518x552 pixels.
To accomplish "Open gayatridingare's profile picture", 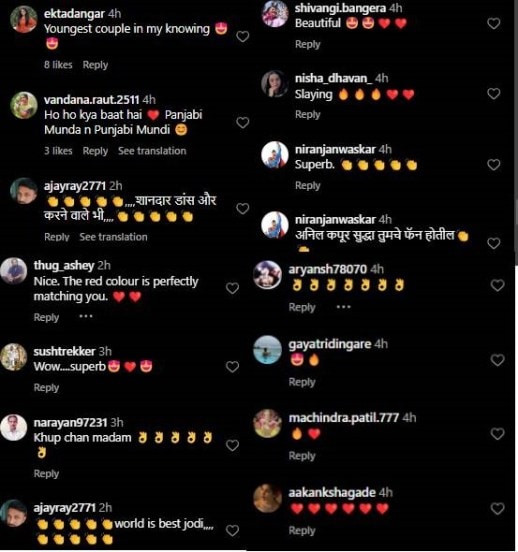I will point(268,350).
